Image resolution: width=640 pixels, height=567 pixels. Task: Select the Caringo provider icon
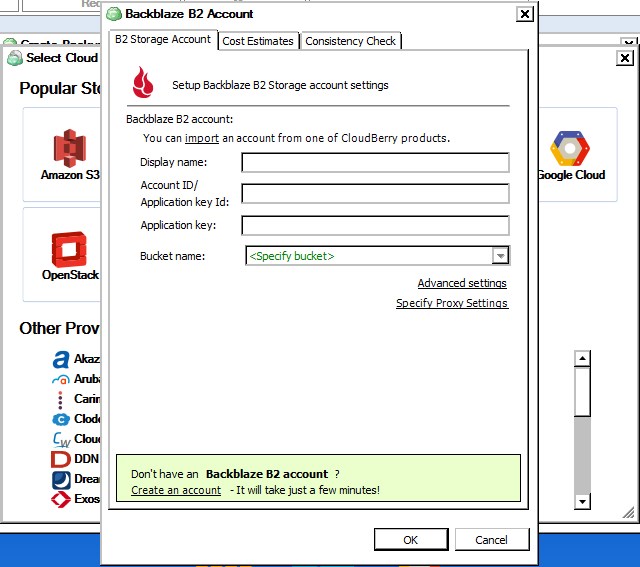[x=60, y=400]
